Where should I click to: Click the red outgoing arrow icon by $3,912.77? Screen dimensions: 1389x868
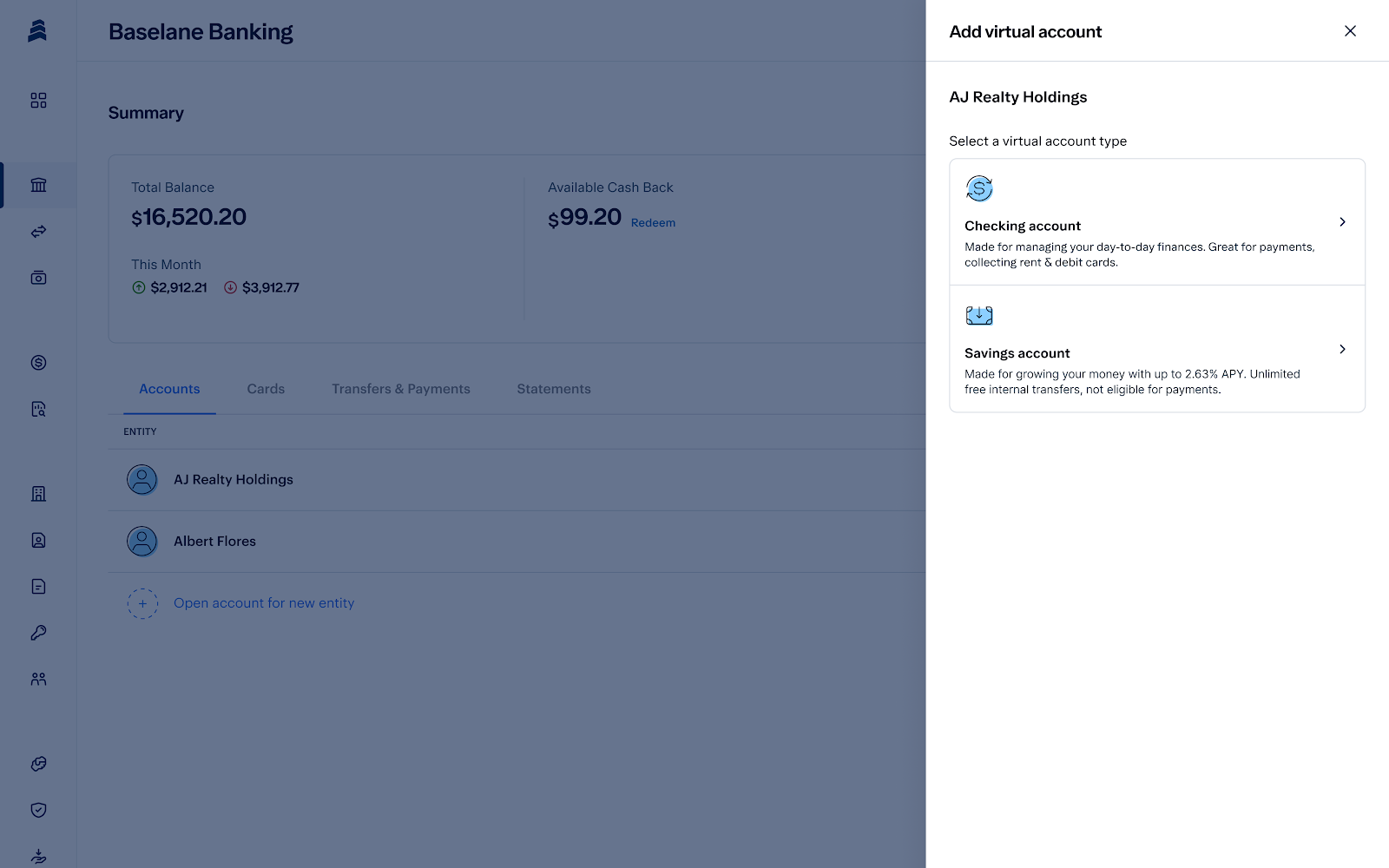[x=230, y=287]
